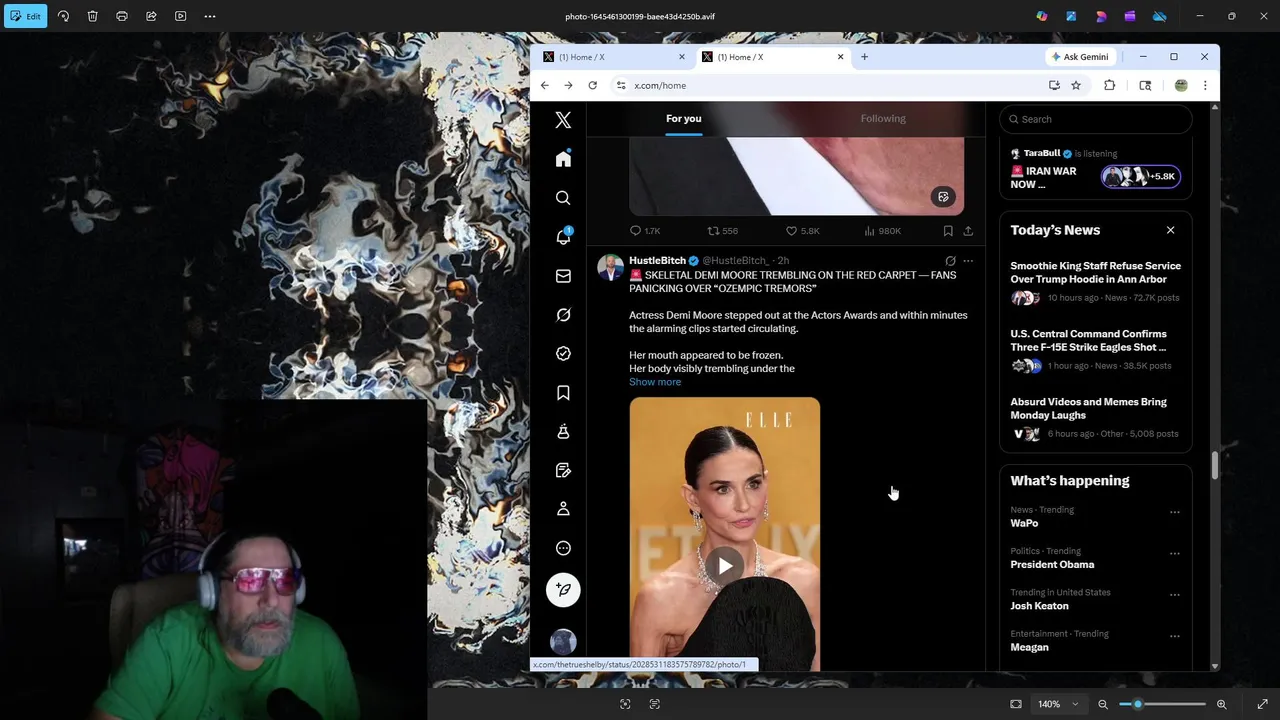Viewport: 1280px width, 720px height.
Task: Click the Photos zoom slider
Action: 1162,704
